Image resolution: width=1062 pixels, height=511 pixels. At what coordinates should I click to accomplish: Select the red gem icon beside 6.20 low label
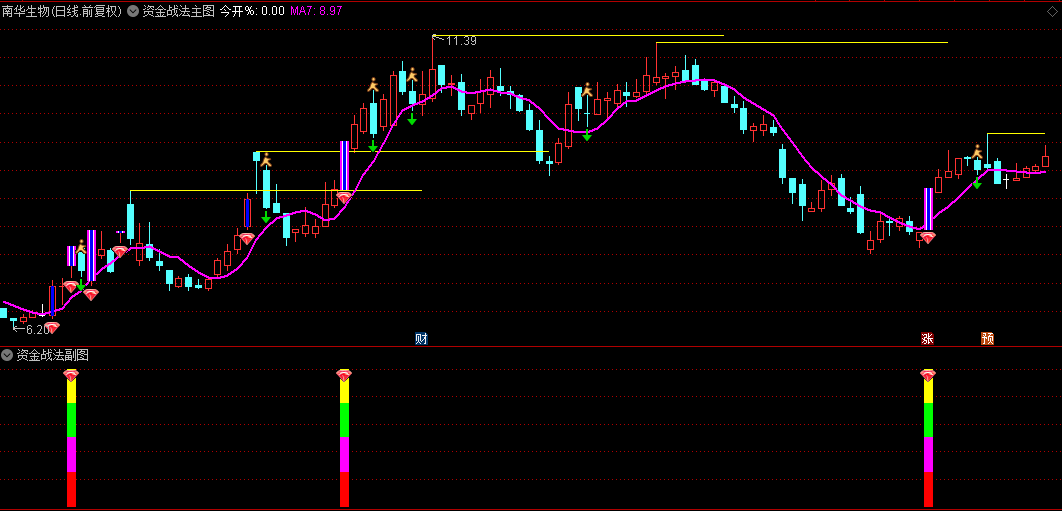point(51,327)
